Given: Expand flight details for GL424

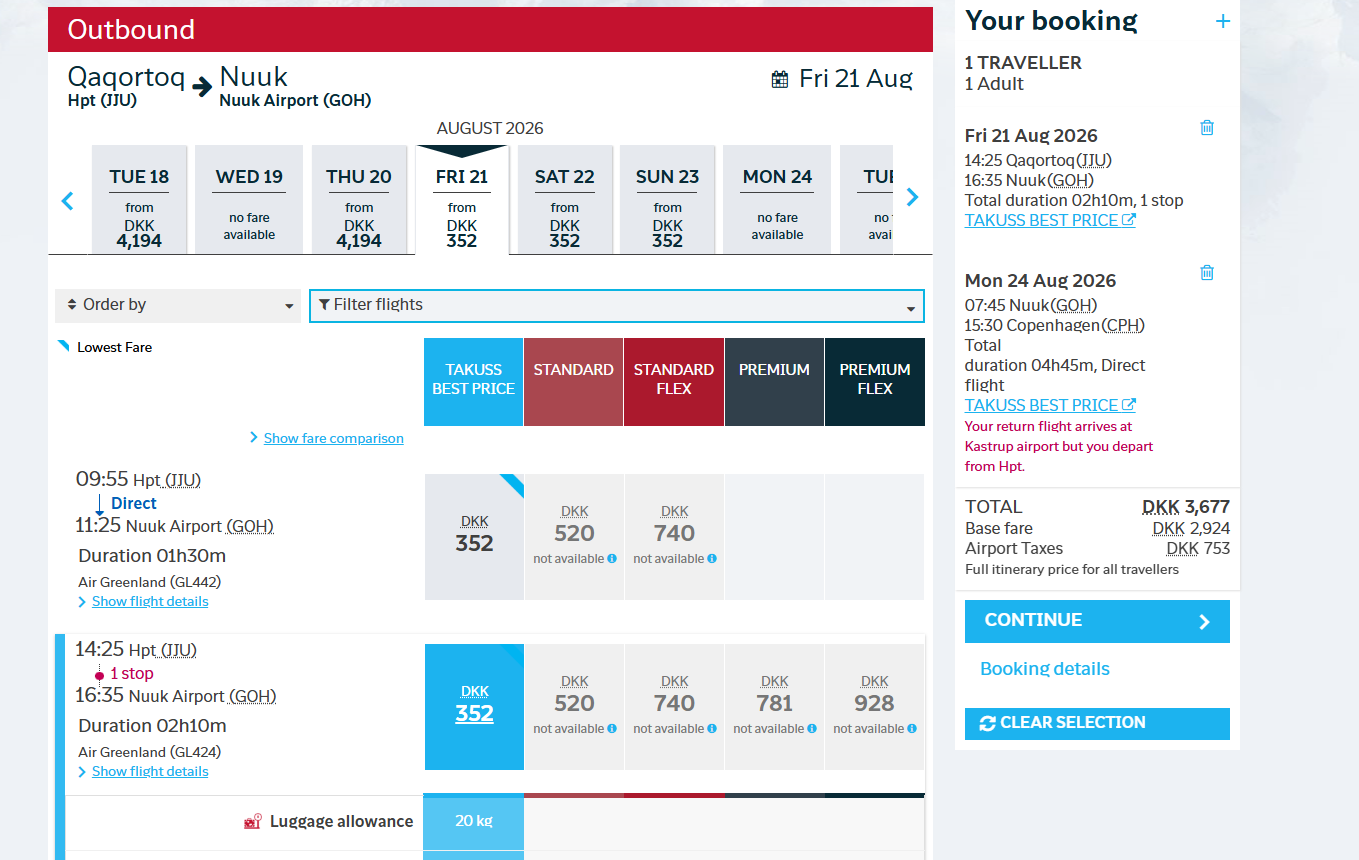Looking at the screenshot, I should [x=150, y=772].
